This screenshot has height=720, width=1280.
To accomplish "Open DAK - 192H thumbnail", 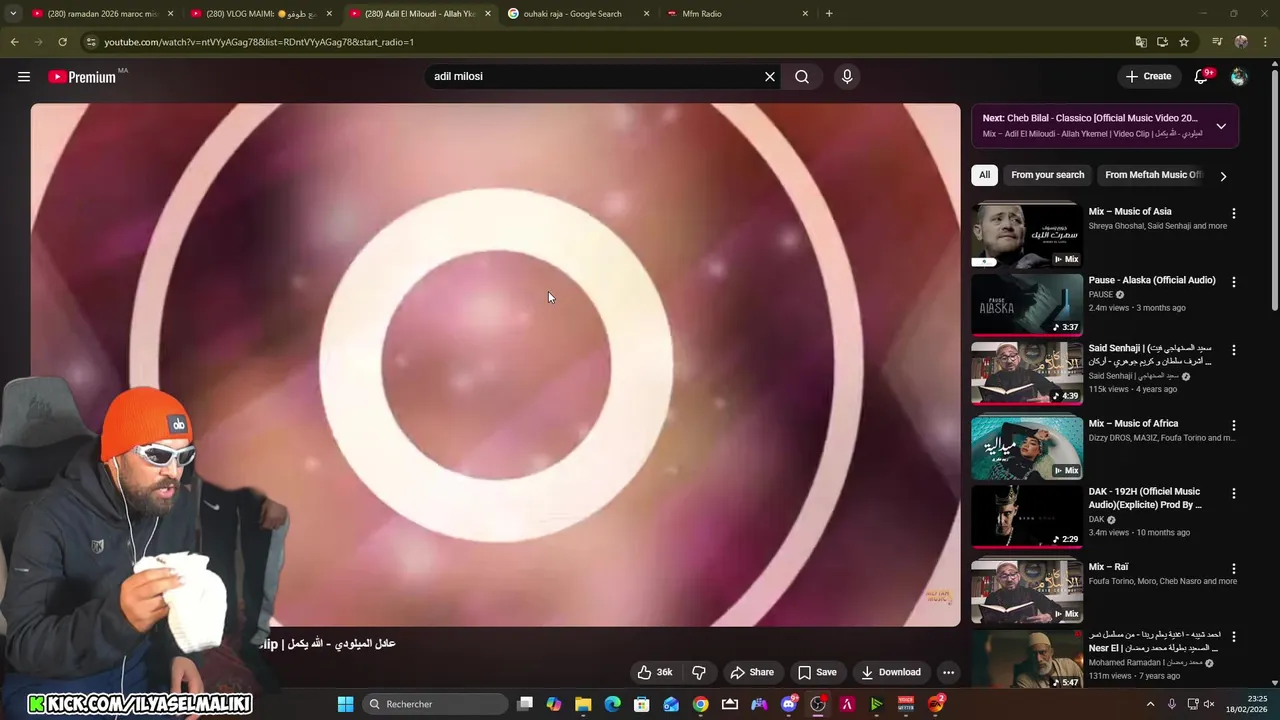I will (1027, 517).
